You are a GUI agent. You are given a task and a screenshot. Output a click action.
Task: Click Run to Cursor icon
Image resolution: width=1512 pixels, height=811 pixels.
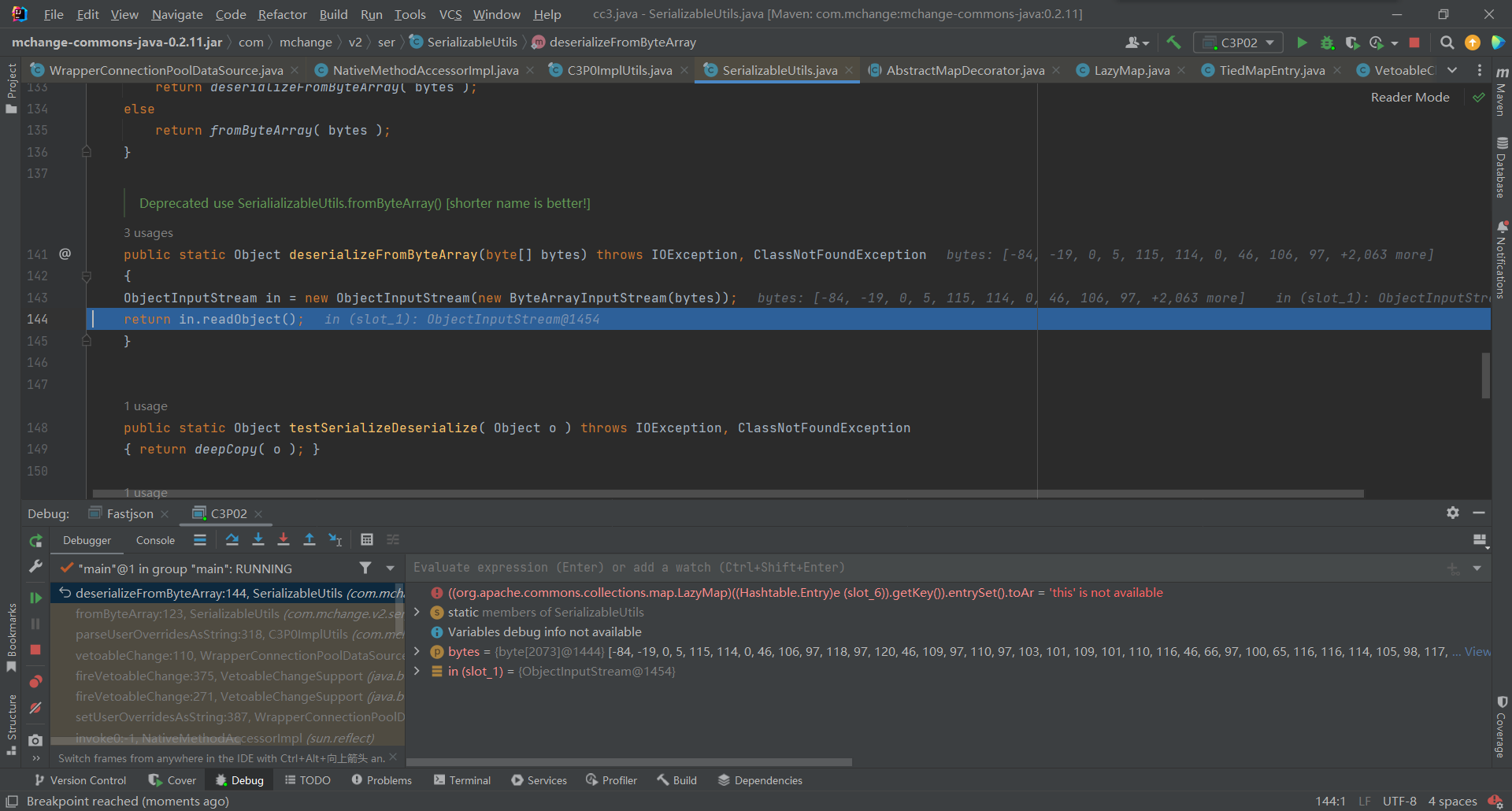335,540
